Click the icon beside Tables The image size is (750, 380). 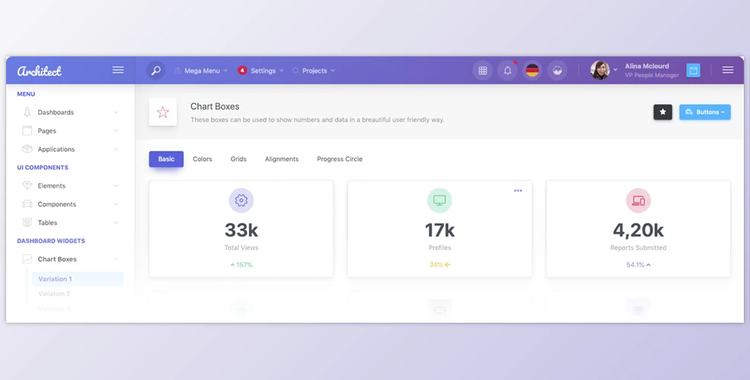click(x=27, y=222)
